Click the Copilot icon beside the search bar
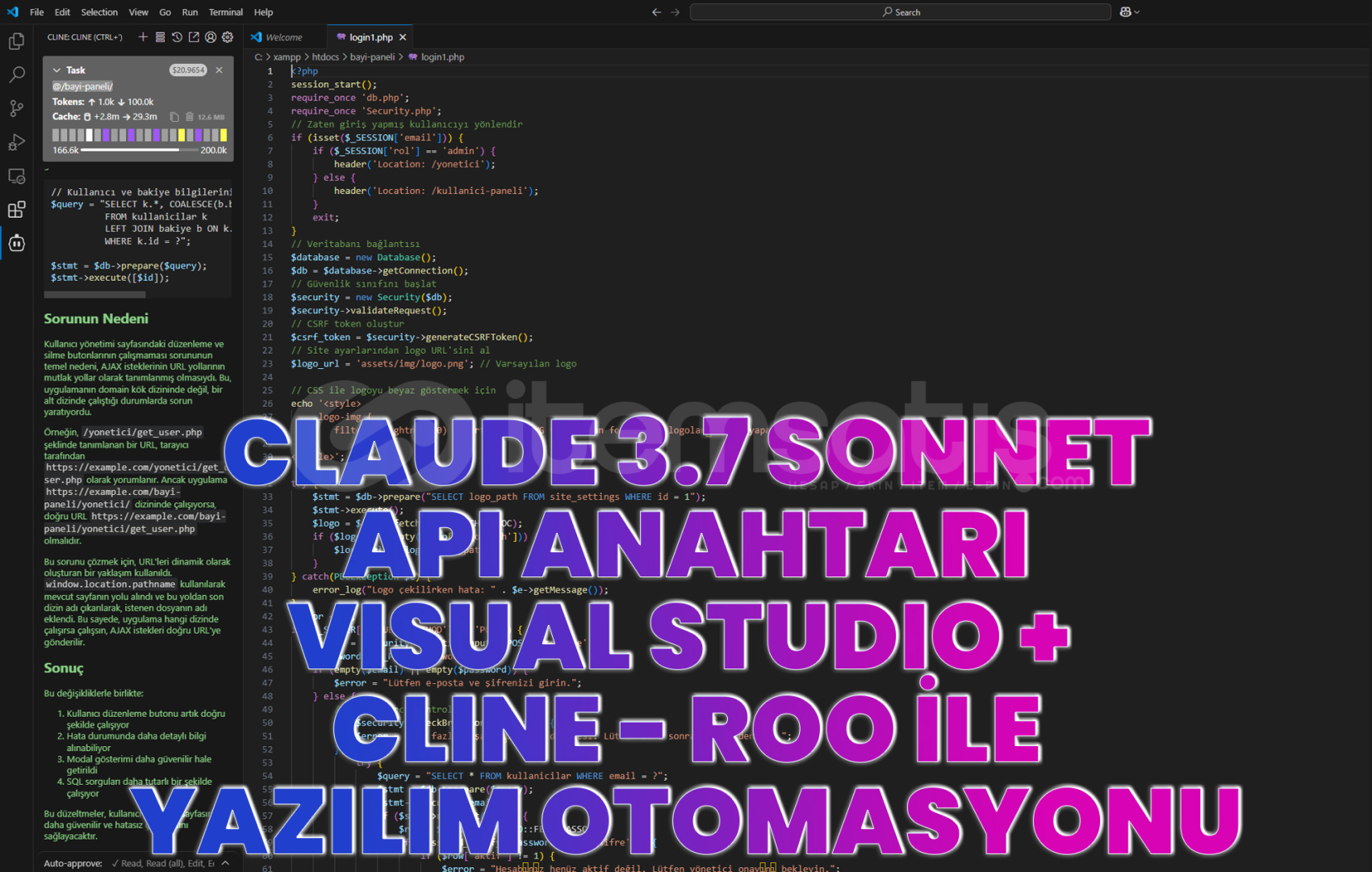 click(x=1126, y=12)
